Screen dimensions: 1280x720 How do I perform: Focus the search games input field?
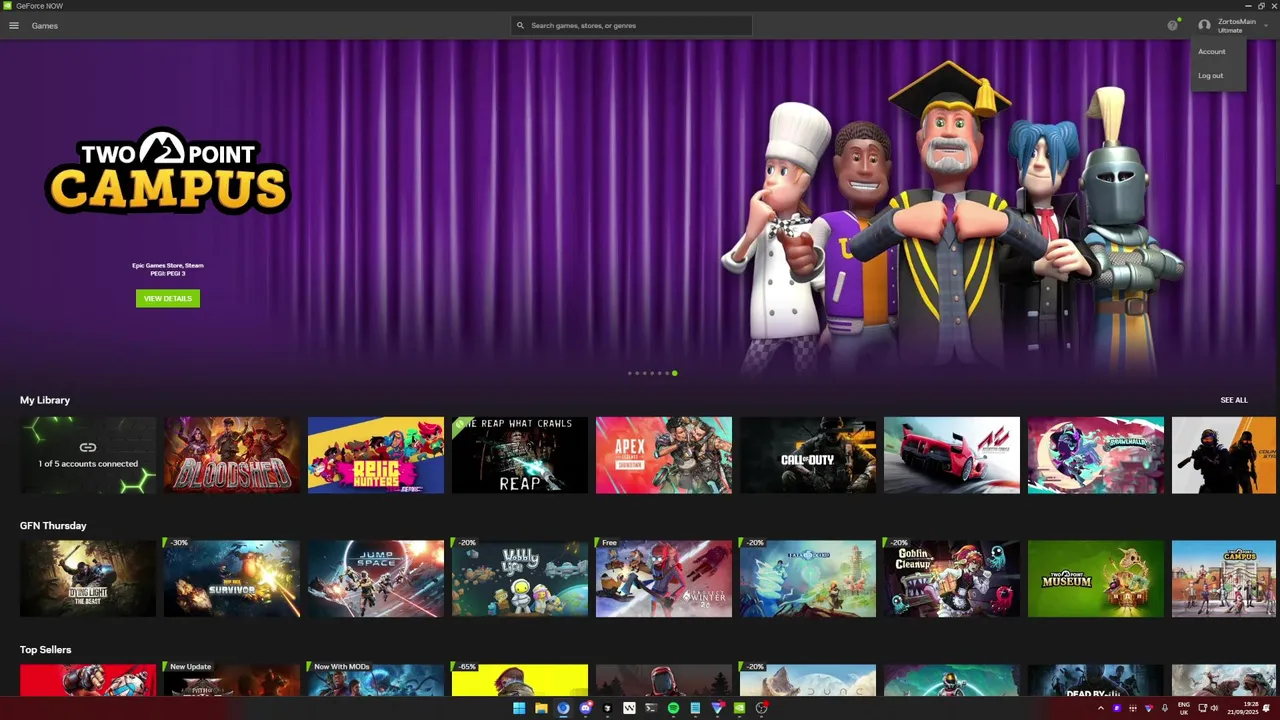point(632,25)
